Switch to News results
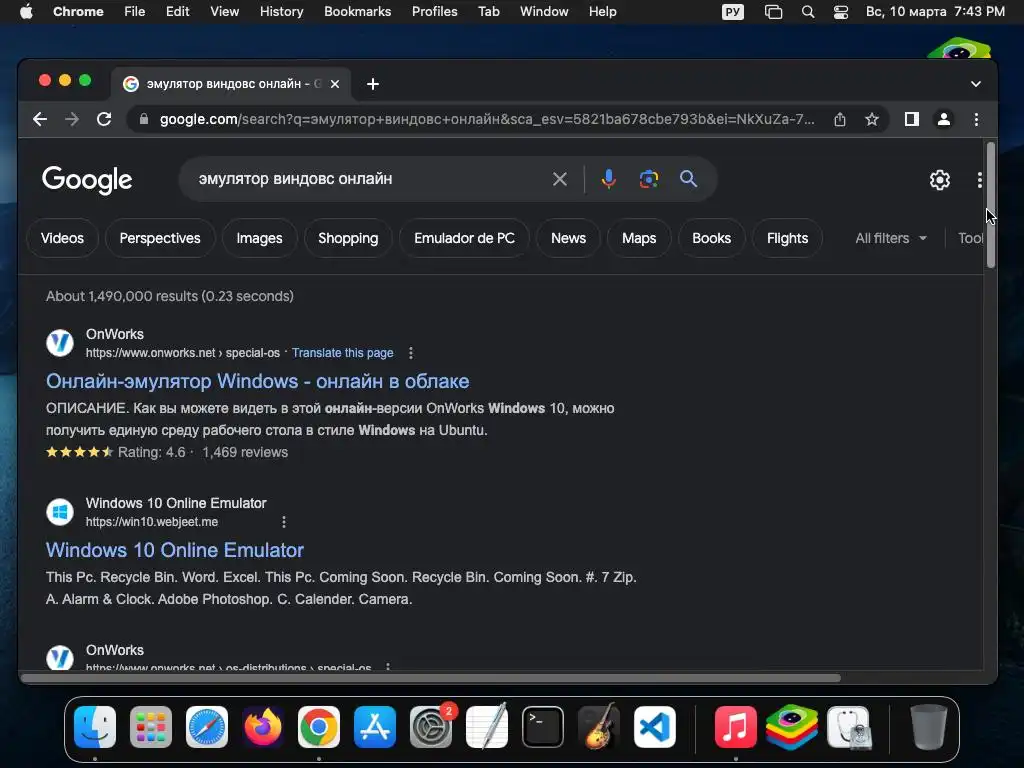This screenshot has width=1024, height=768. [568, 238]
